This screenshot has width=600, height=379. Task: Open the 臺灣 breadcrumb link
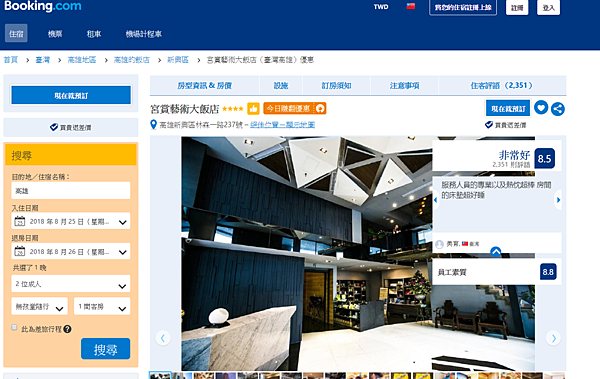[42, 60]
